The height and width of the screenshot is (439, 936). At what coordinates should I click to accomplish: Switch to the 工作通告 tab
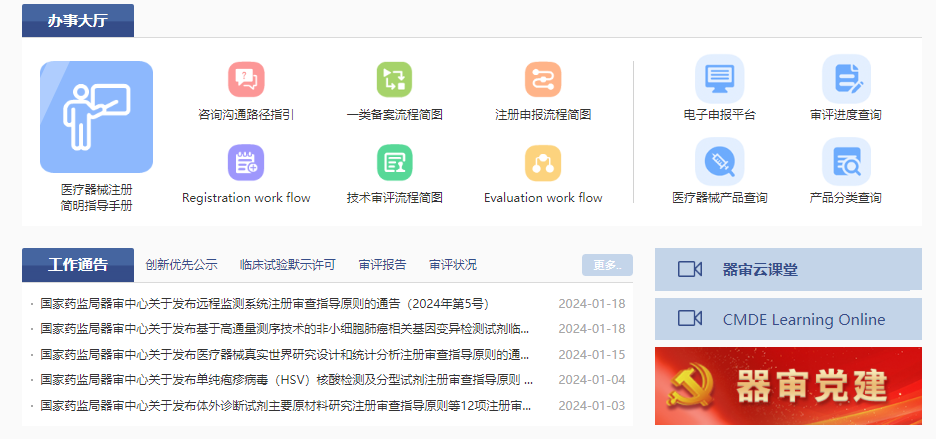click(x=78, y=265)
